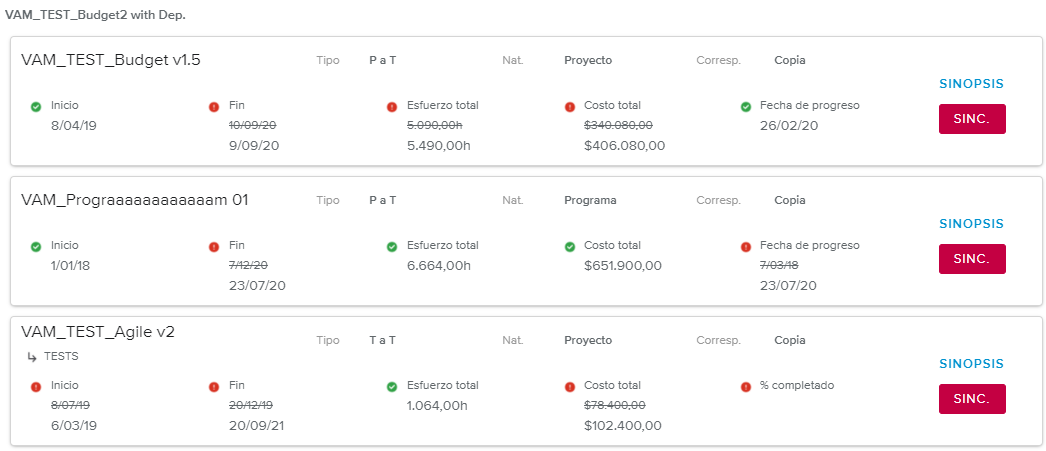Viewport: 1046px width, 451px height.
Task: Open SINOPSIS for VAM_TEST_Agile v2
Action: click(970, 364)
